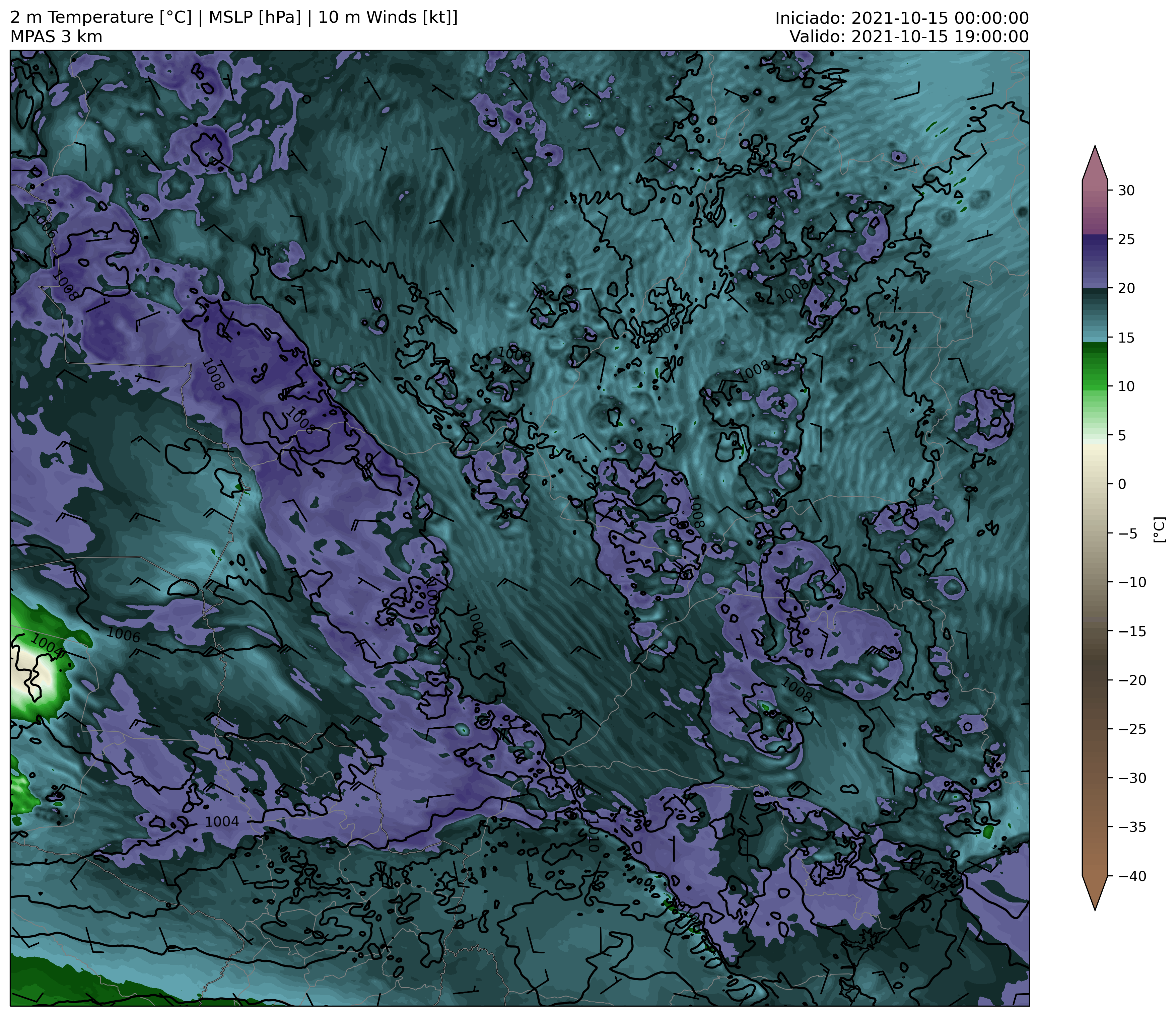
Task: Click the 'Valido: 2021-10-15 19:00:00' label
Action: 909,37
